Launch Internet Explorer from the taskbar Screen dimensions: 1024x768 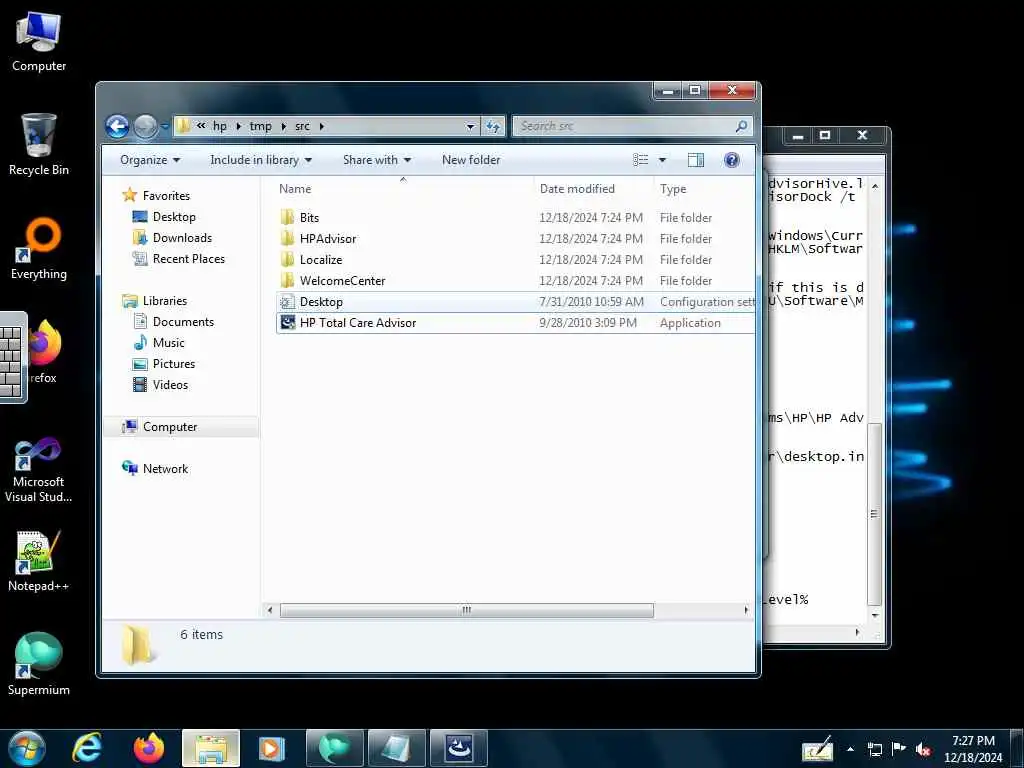coord(87,748)
